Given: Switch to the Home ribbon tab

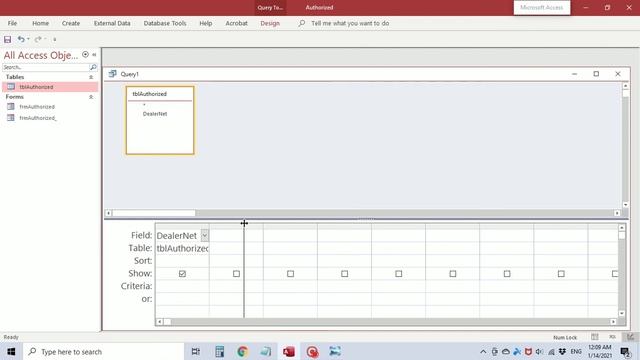Looking at the screenshot, I should pyautogui.click(x=40, y=23).
